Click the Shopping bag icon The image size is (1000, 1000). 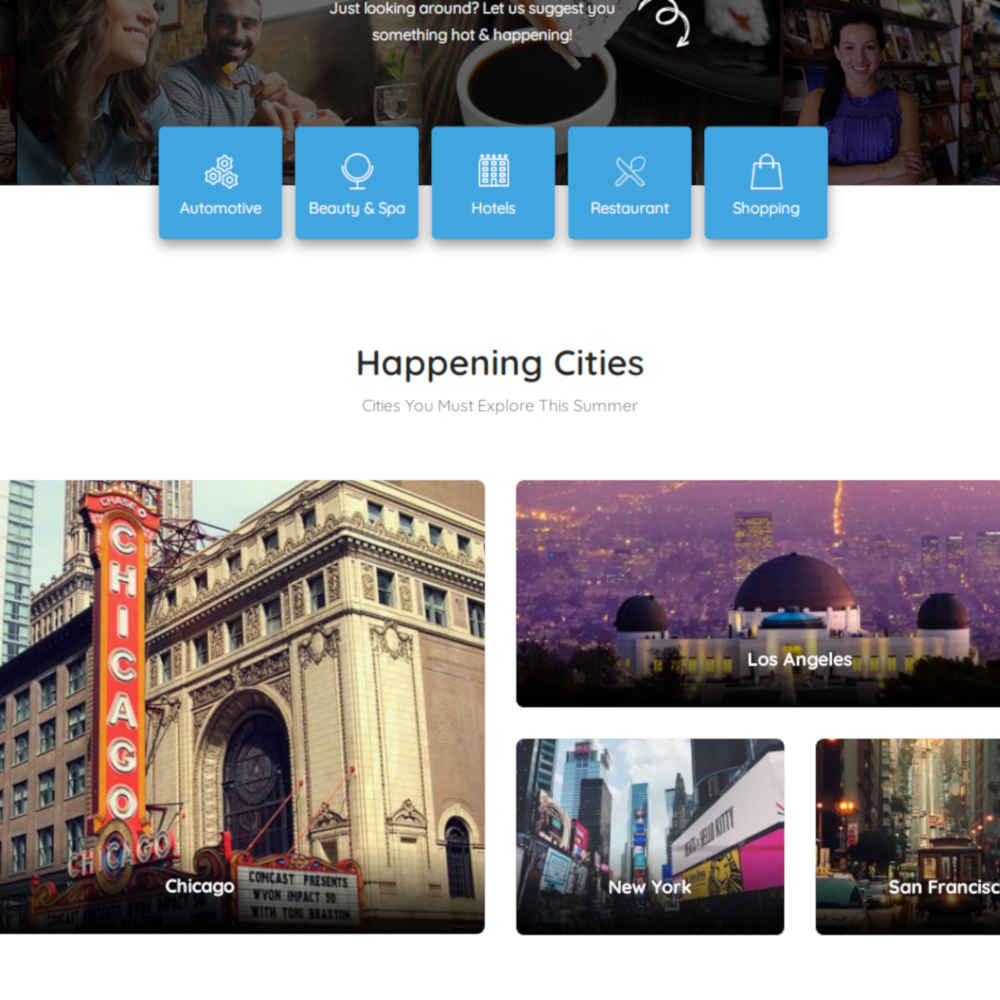(766, 172)
